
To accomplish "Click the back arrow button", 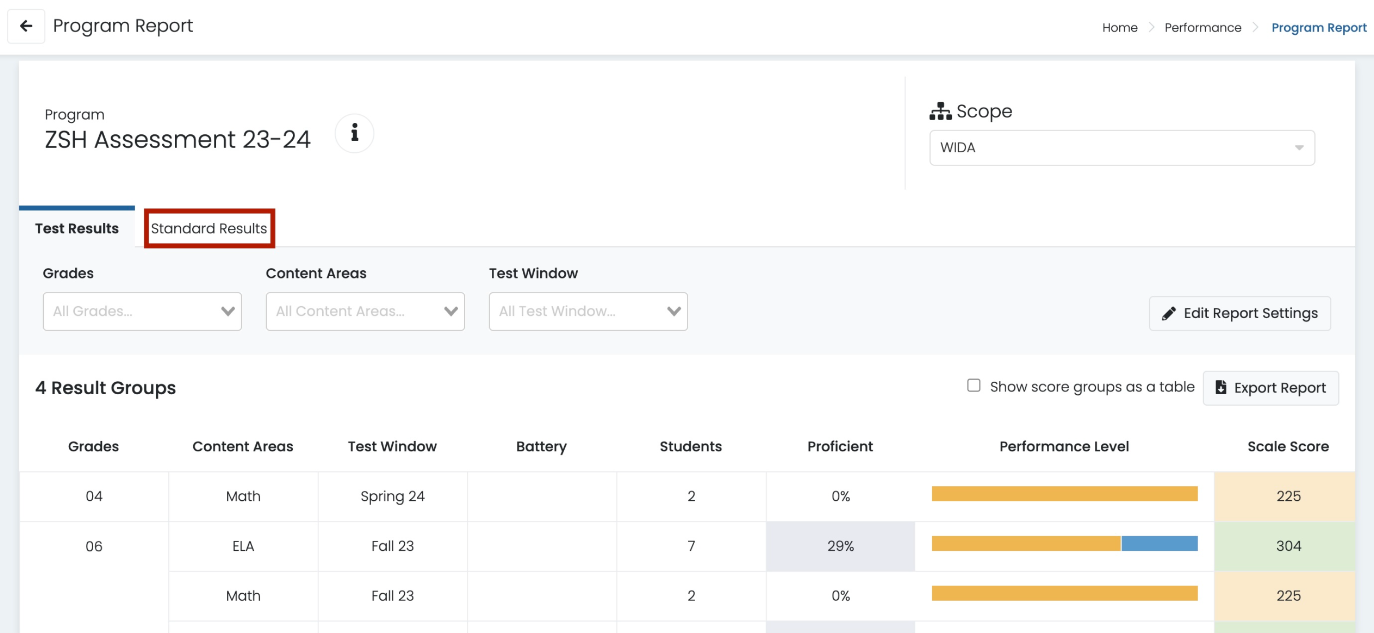I will click(26, 26).
